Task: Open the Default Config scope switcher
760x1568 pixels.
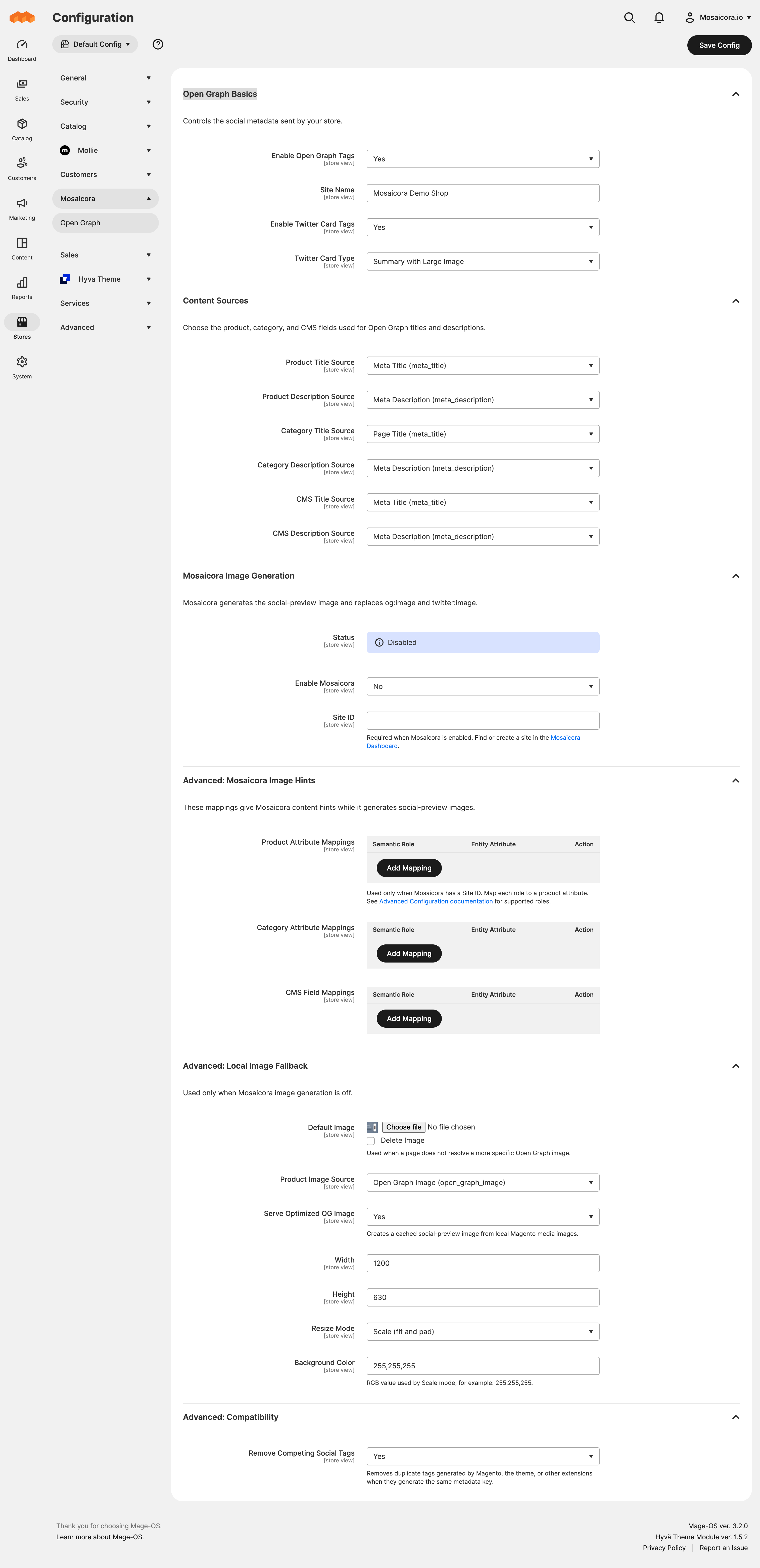Action: [x=95, y=45]
